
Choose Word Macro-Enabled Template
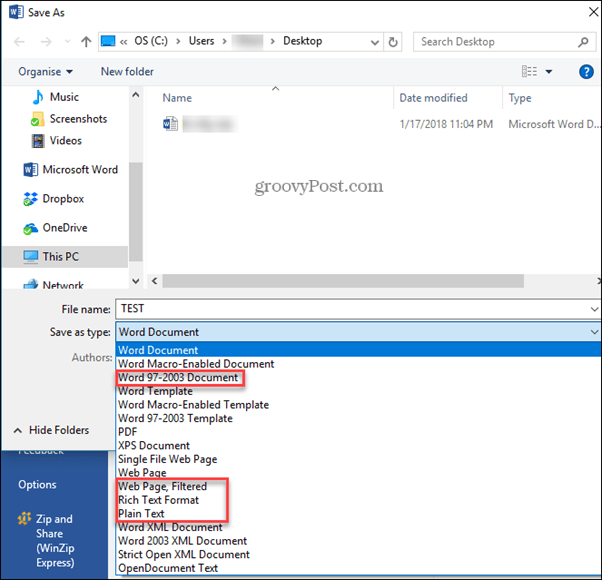coord(193,405)
